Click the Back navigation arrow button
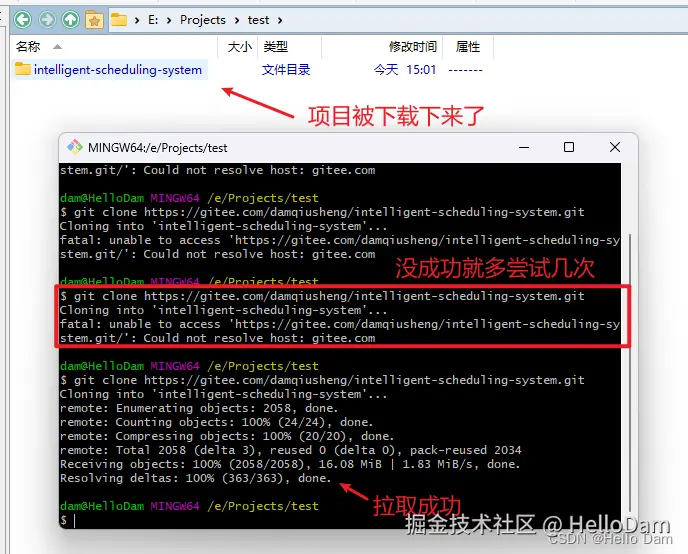 tap(22, 20)
